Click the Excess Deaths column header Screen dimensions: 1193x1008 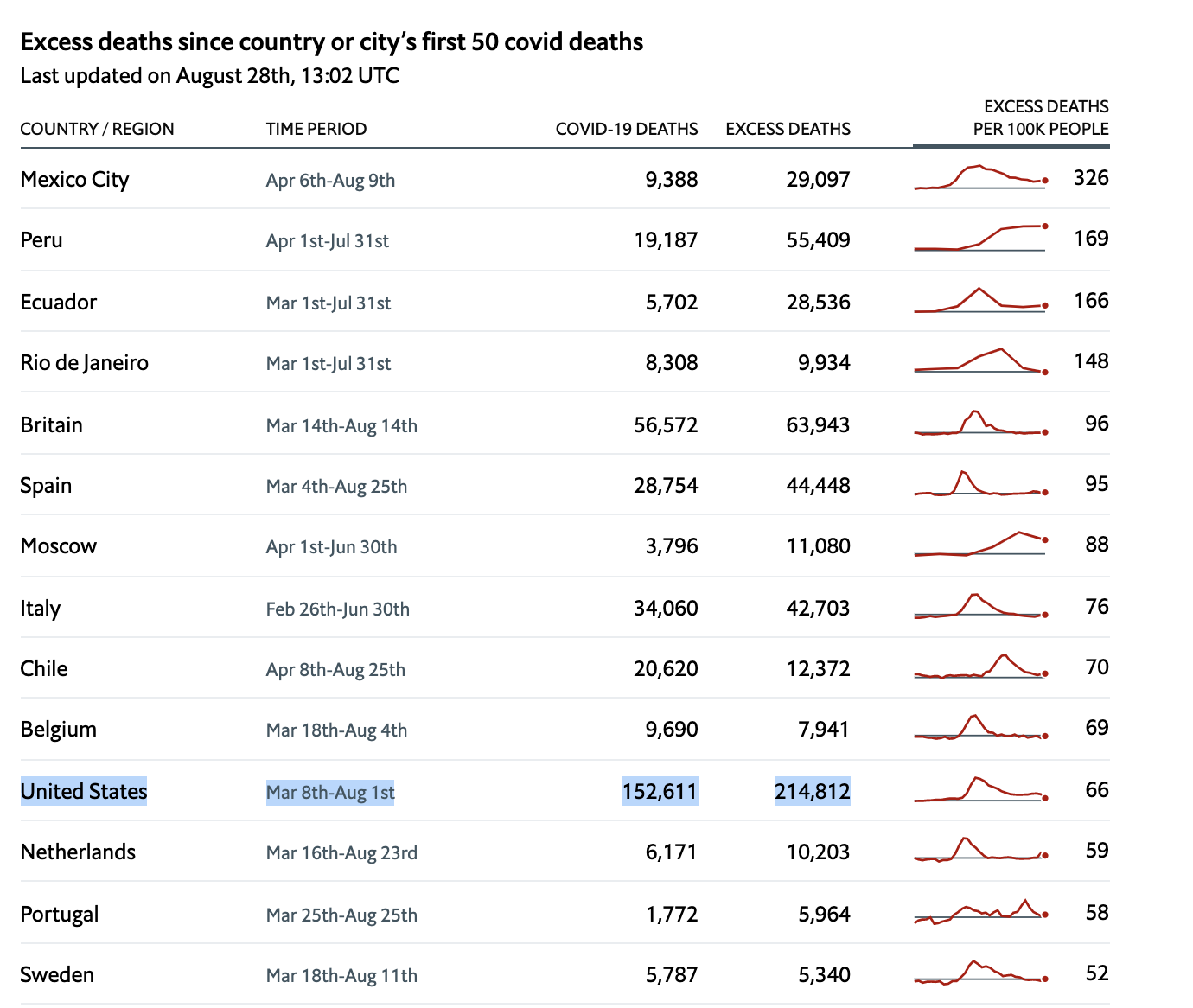[788, 129]
